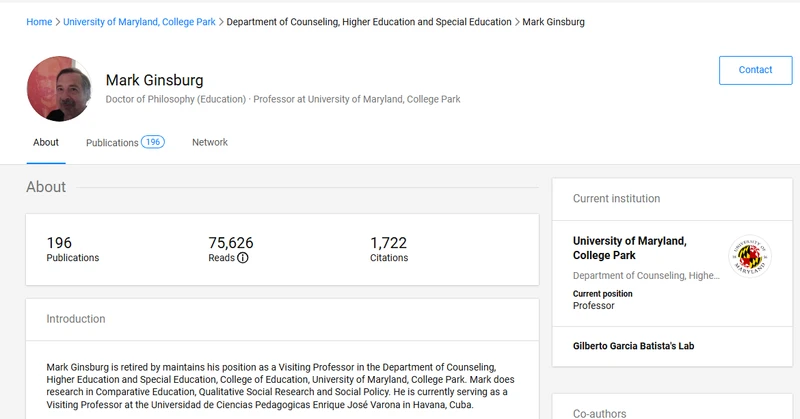Open University of Maryland, College Park institution link

click(x=630, y=248)
